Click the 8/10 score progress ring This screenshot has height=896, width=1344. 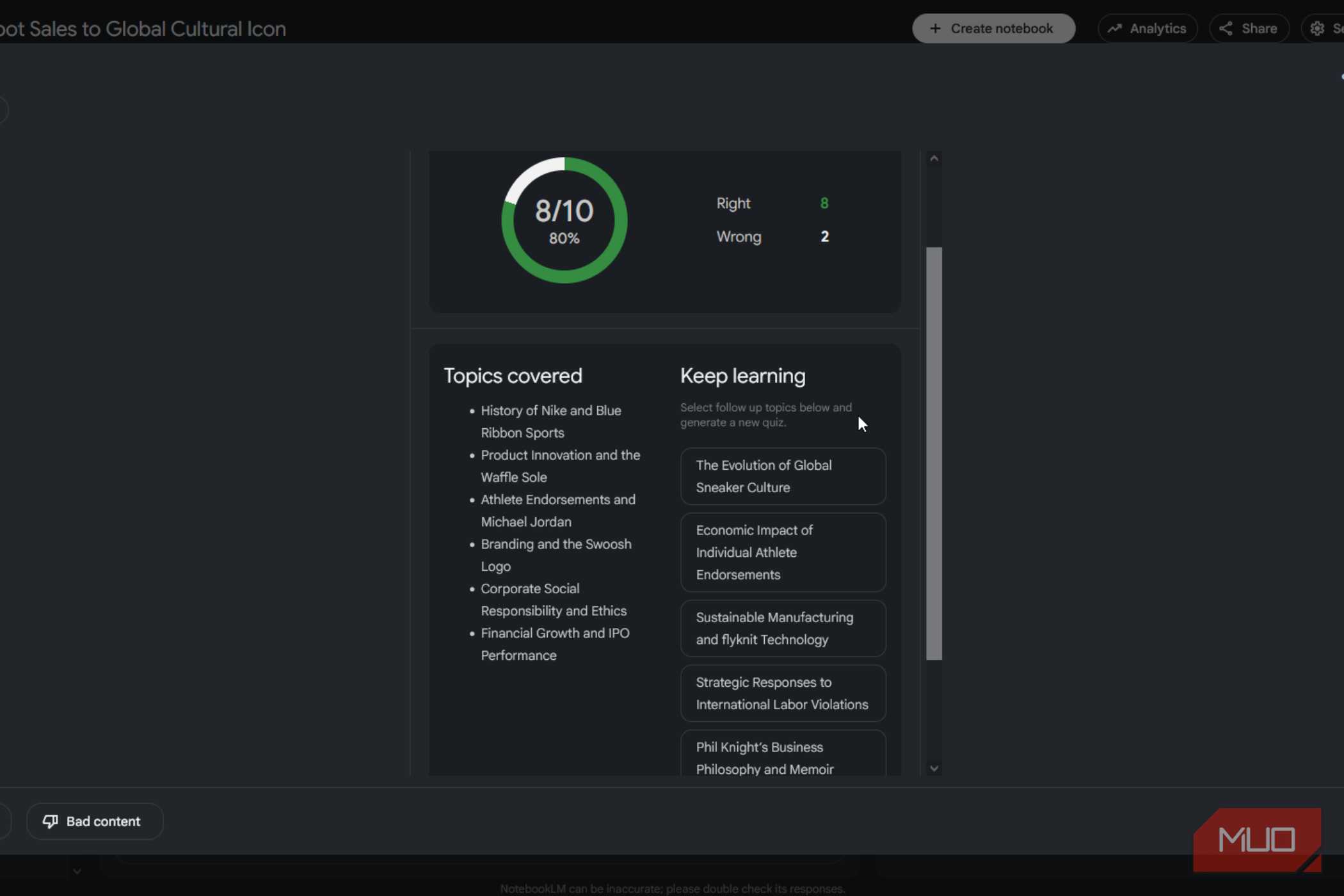(564, 220)
